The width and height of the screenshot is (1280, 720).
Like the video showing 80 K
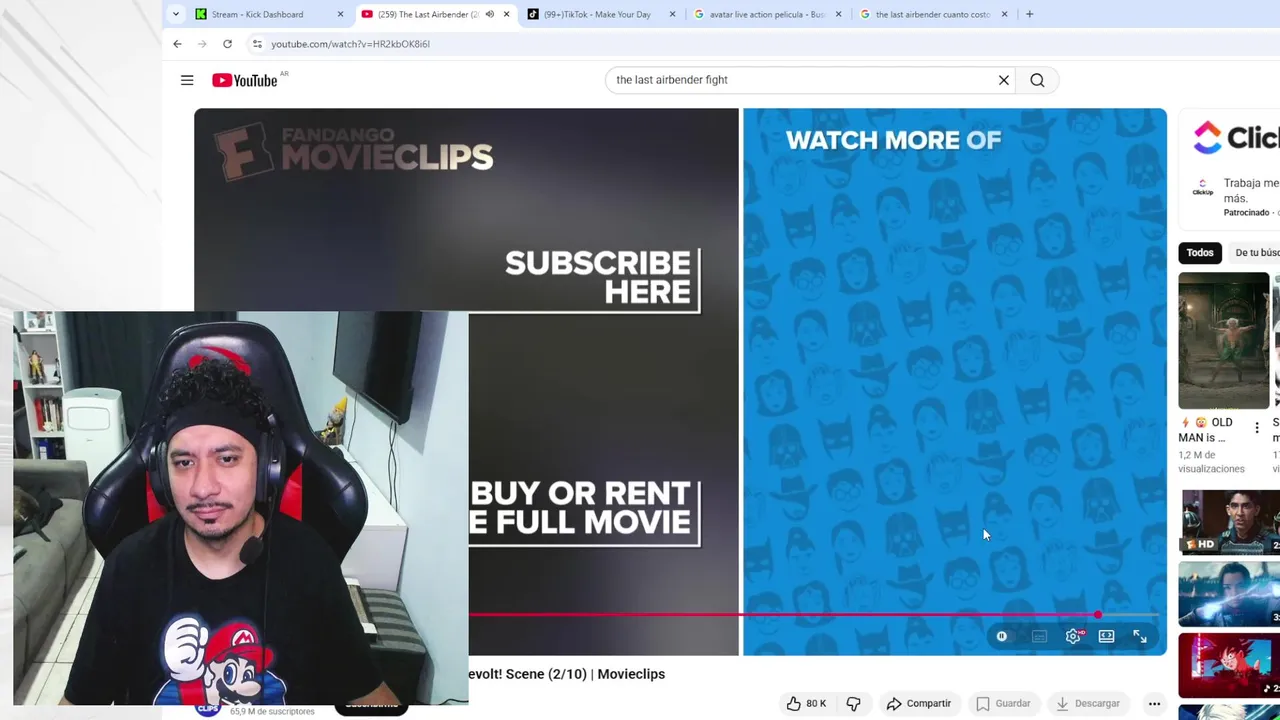tap(806, 703)
